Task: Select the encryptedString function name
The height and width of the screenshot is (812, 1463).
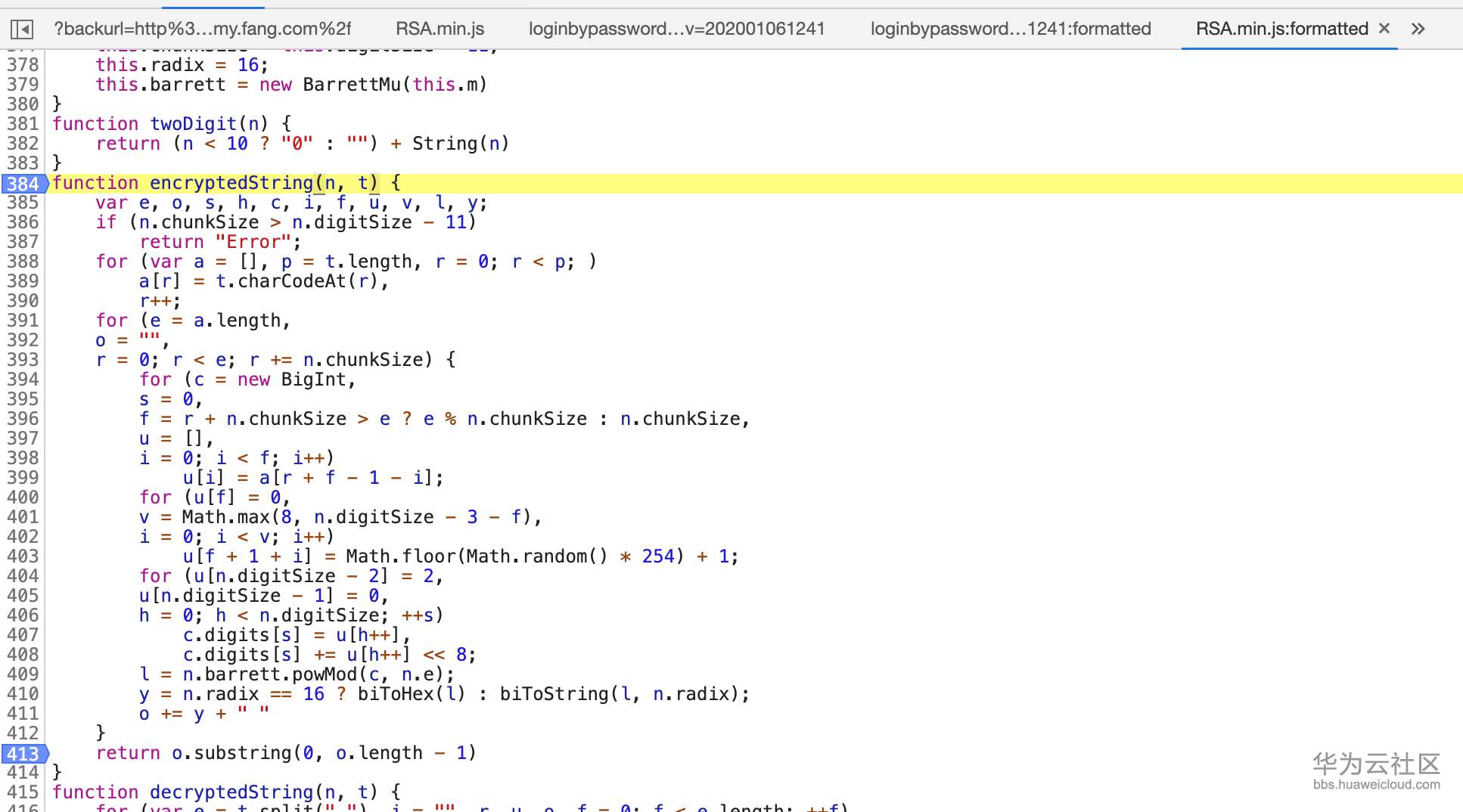Action: pos(231,182)
